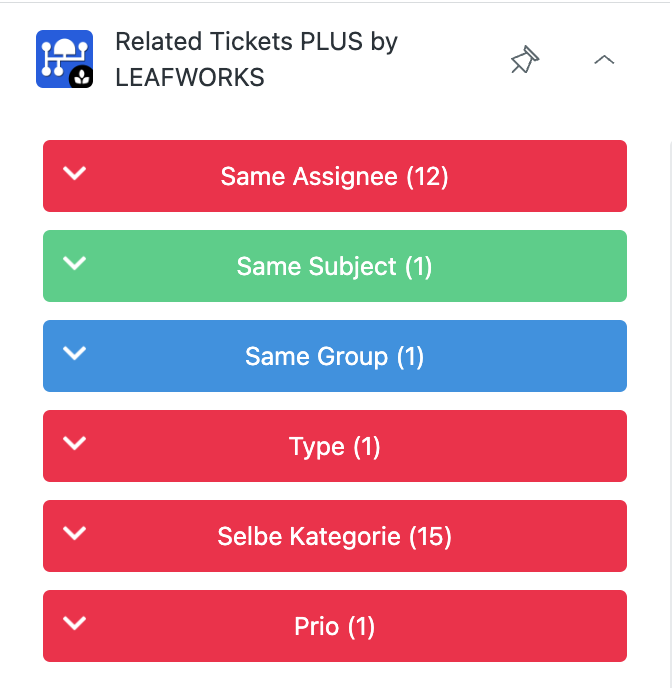Image resolution: width=672 pixels, height=688 pixels.
Task: Select the Type section label
Action: 317,447
